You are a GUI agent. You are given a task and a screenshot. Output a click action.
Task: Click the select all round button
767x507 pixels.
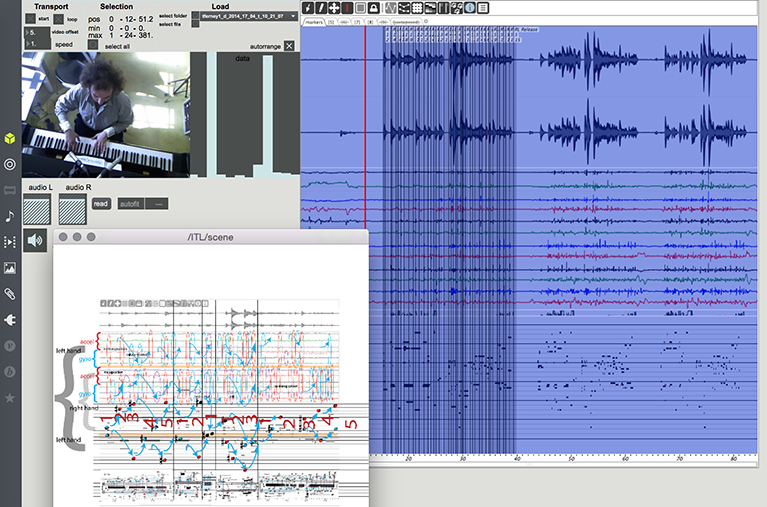click(92, 45)
